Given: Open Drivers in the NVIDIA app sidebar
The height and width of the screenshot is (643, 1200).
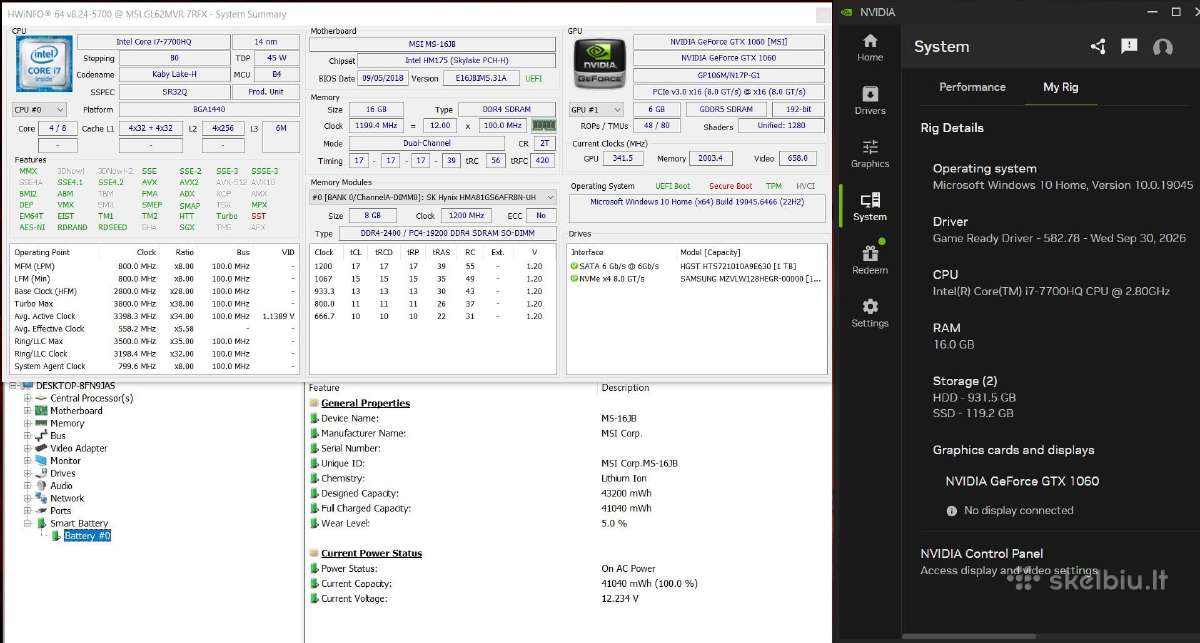Looking at the screenshot, I should point(870,100).
